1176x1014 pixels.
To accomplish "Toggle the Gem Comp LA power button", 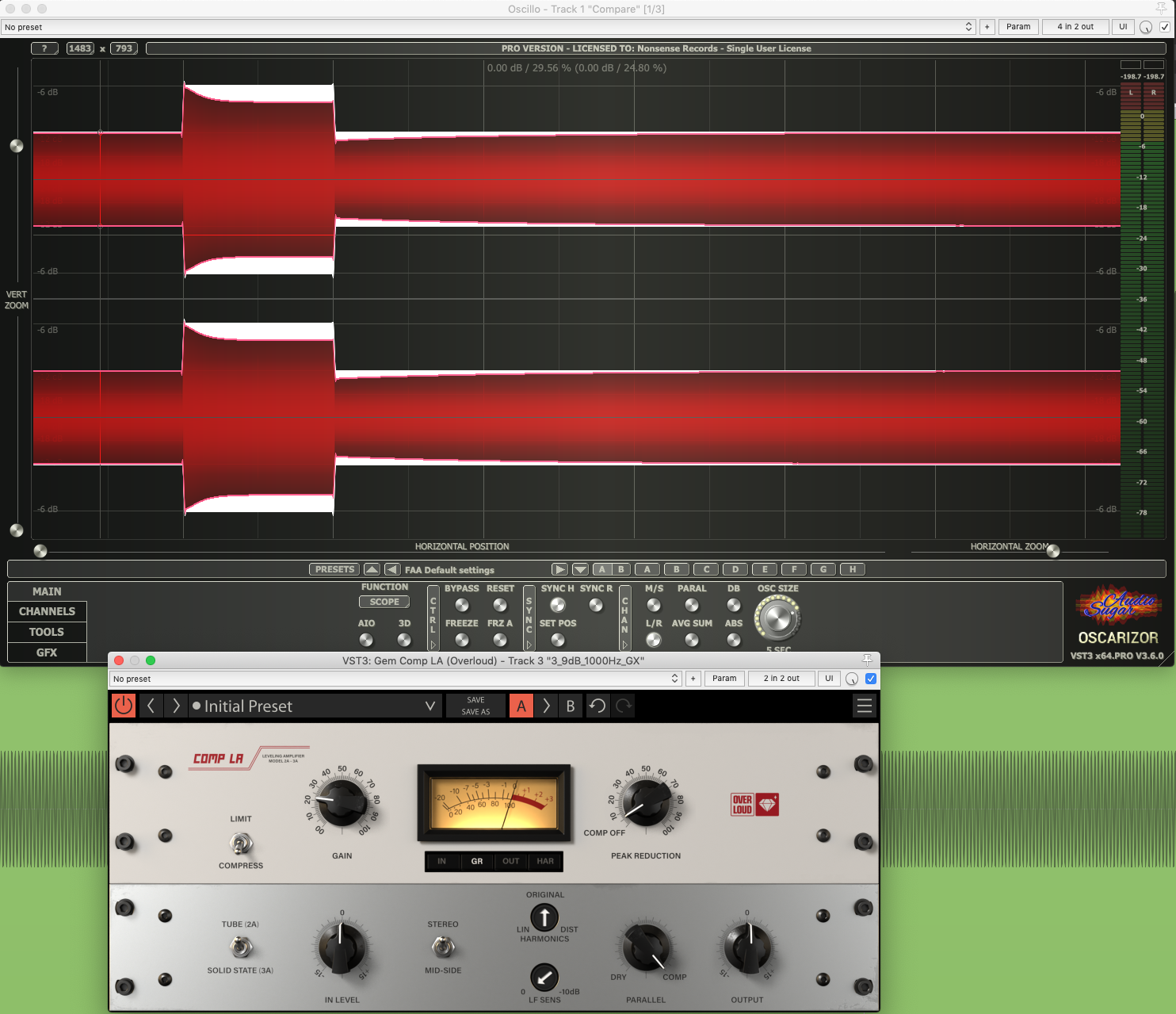I will coord(124,706).
